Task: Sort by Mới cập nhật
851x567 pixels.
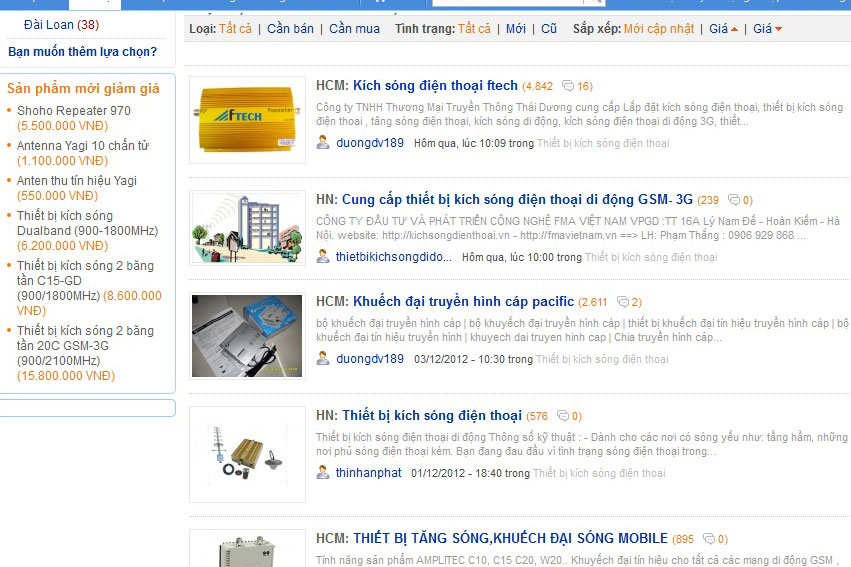Action: tap(658, 29)
